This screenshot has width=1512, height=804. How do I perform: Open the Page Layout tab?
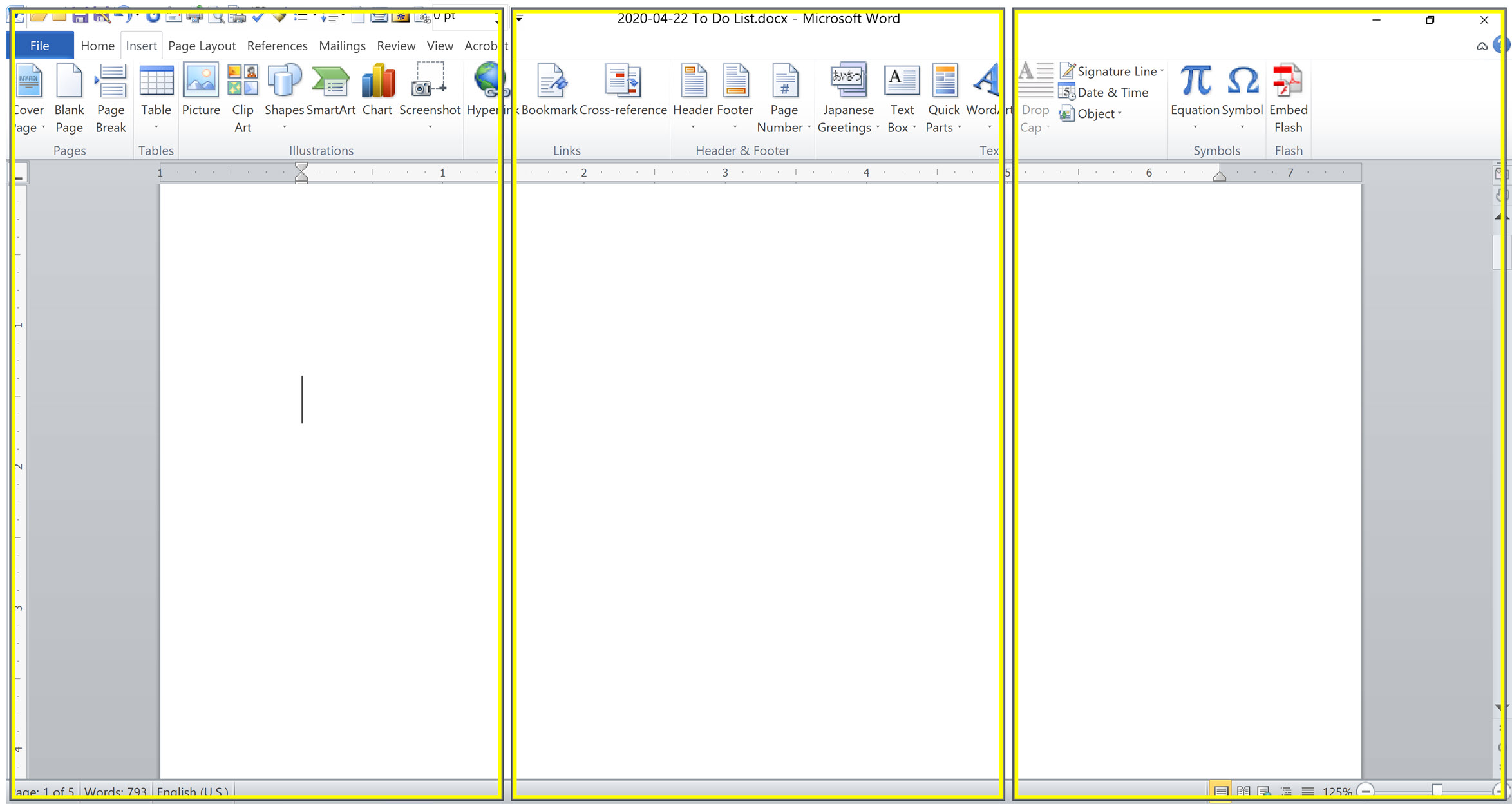pos(202,46)
